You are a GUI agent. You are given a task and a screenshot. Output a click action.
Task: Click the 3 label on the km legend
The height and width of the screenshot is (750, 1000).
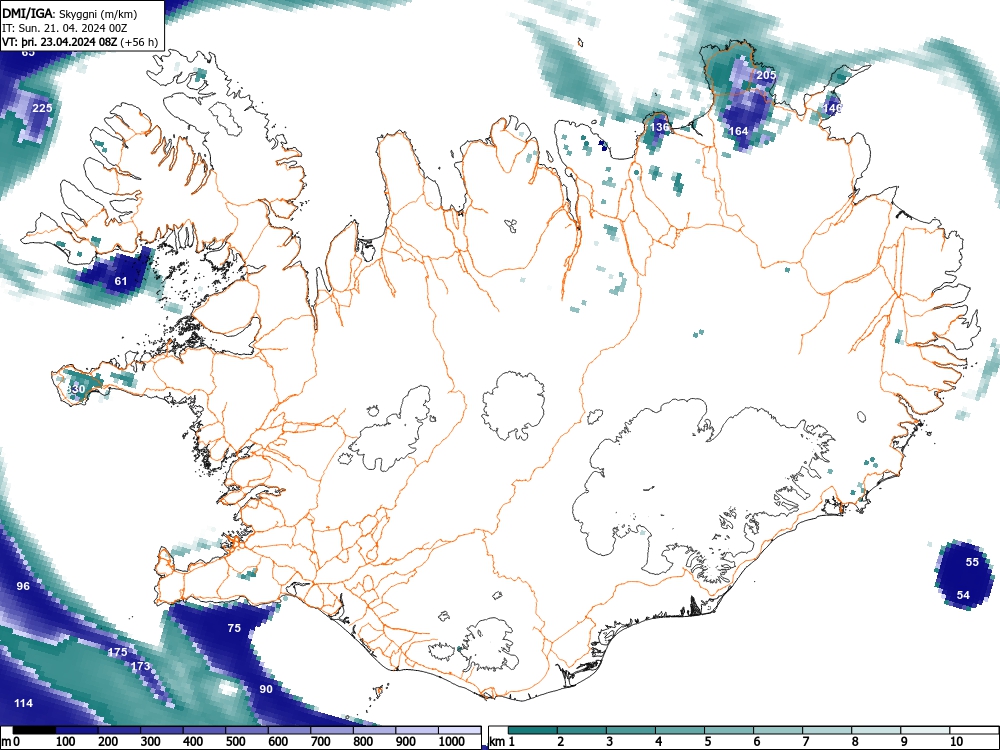click(x=610, y=742)
